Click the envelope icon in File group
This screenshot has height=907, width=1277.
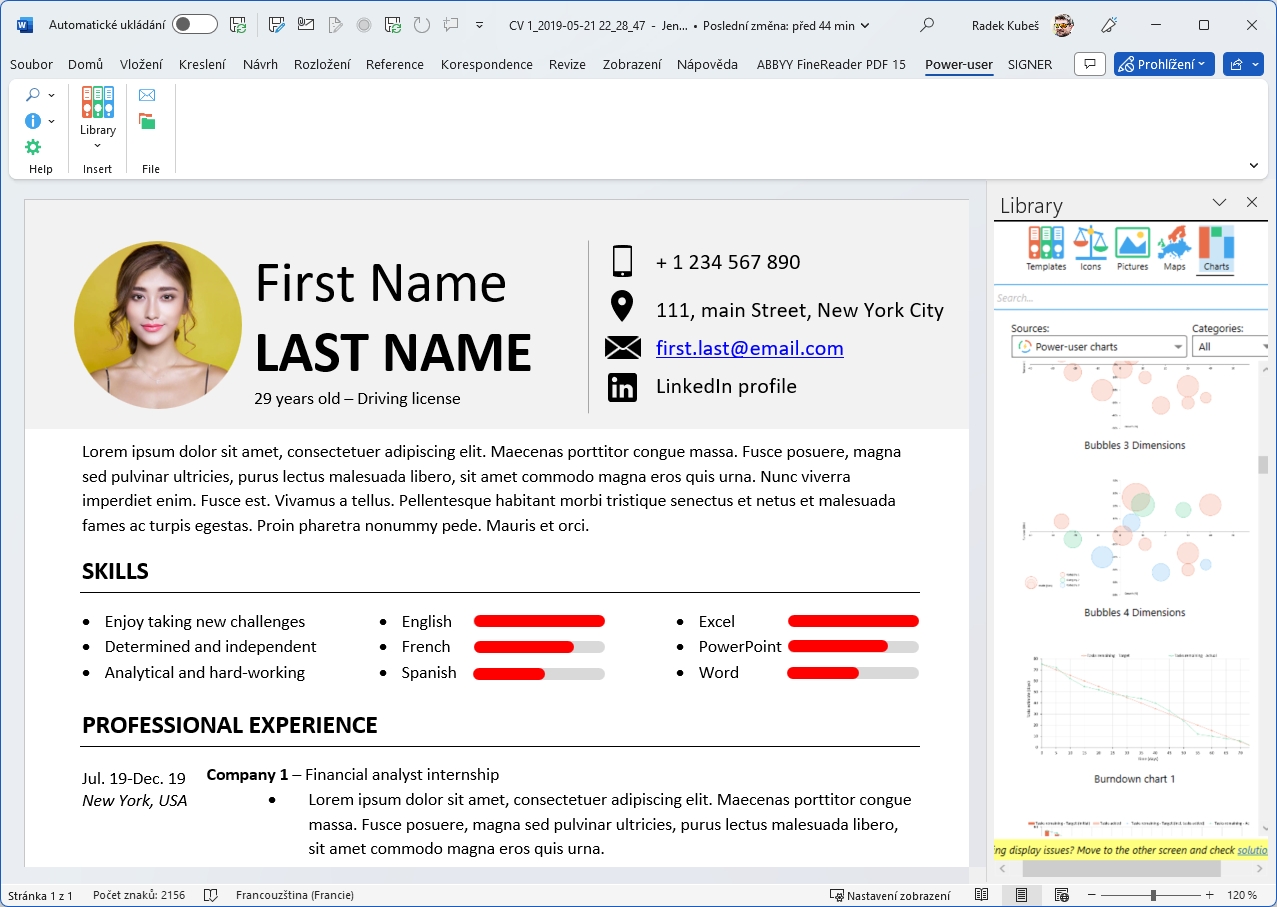[147, 95]
